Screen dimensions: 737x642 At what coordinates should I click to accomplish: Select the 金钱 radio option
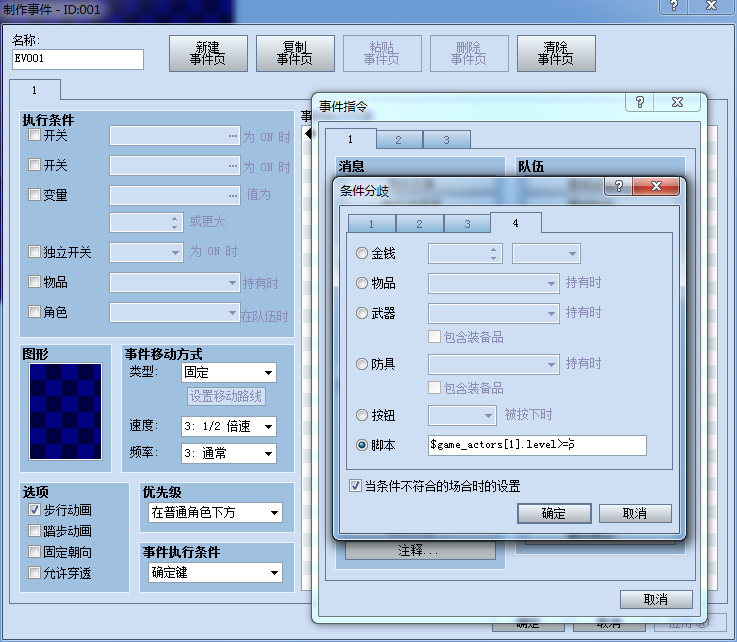click(x=361, y=253)
